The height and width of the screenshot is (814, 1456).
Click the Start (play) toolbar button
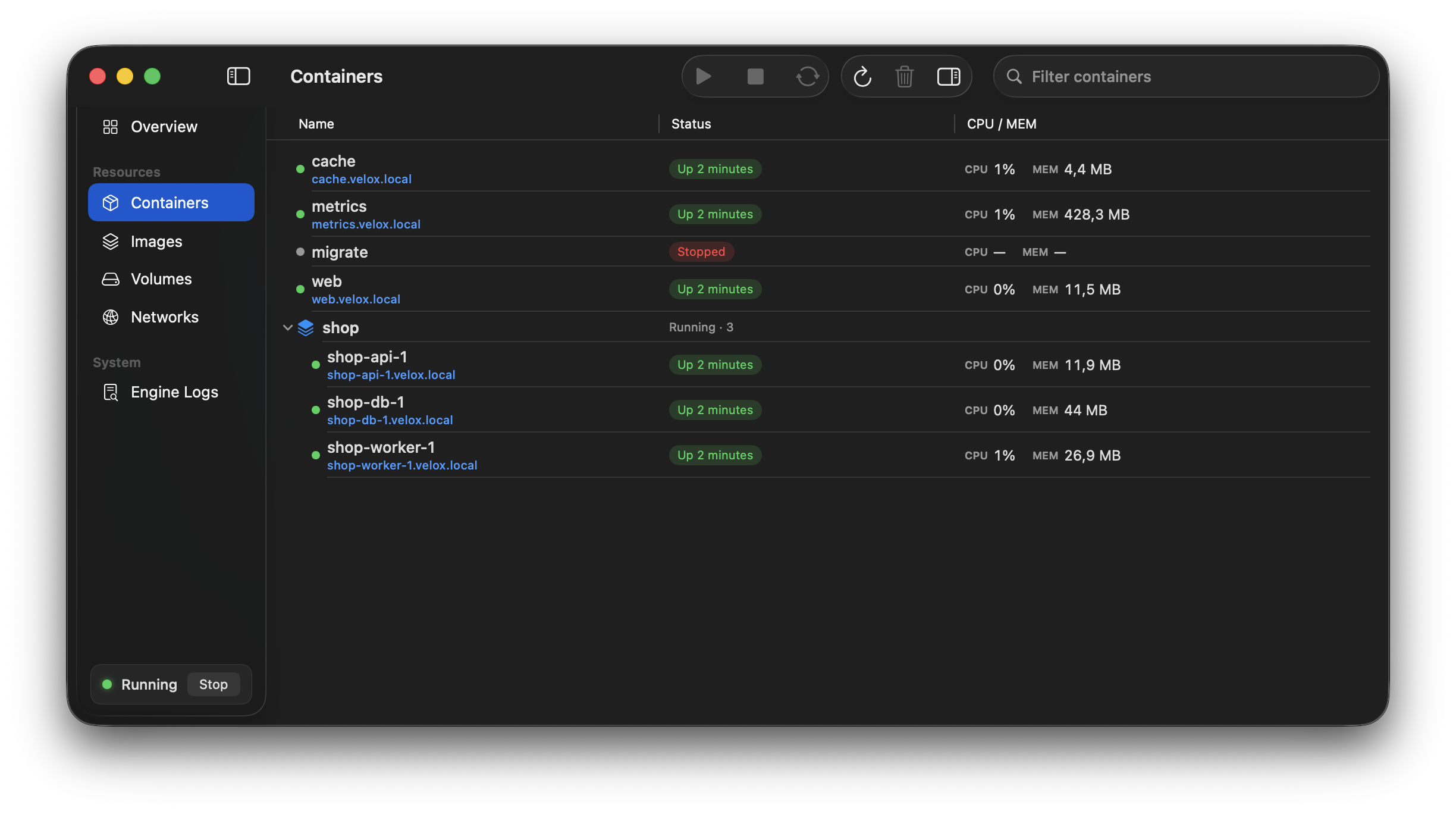704,76
